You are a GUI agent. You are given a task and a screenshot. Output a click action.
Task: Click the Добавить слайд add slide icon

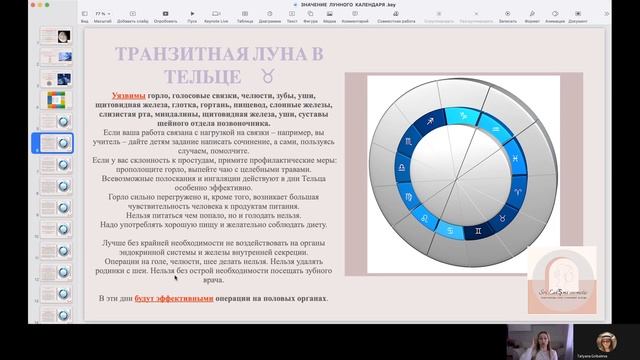coord(133,14)
